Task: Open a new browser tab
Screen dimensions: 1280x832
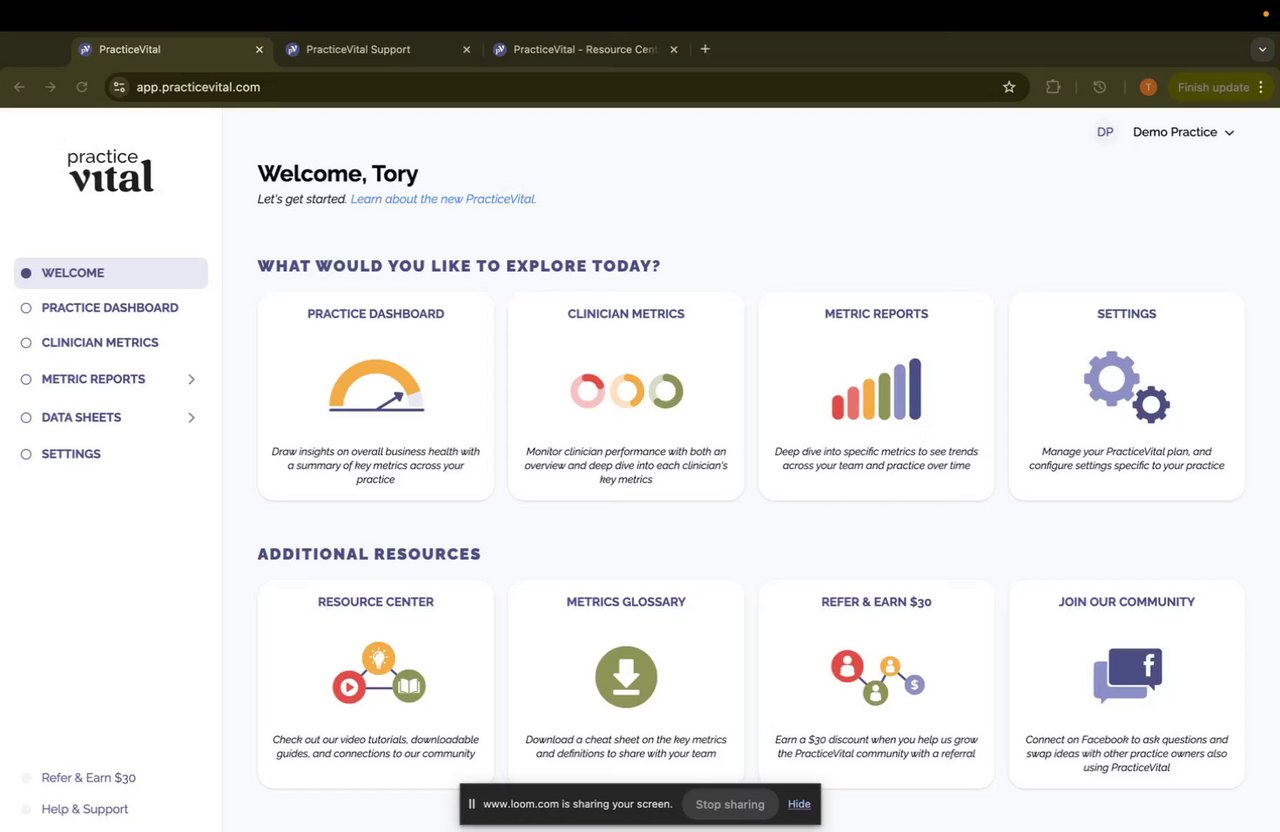Action: point(705,49)
